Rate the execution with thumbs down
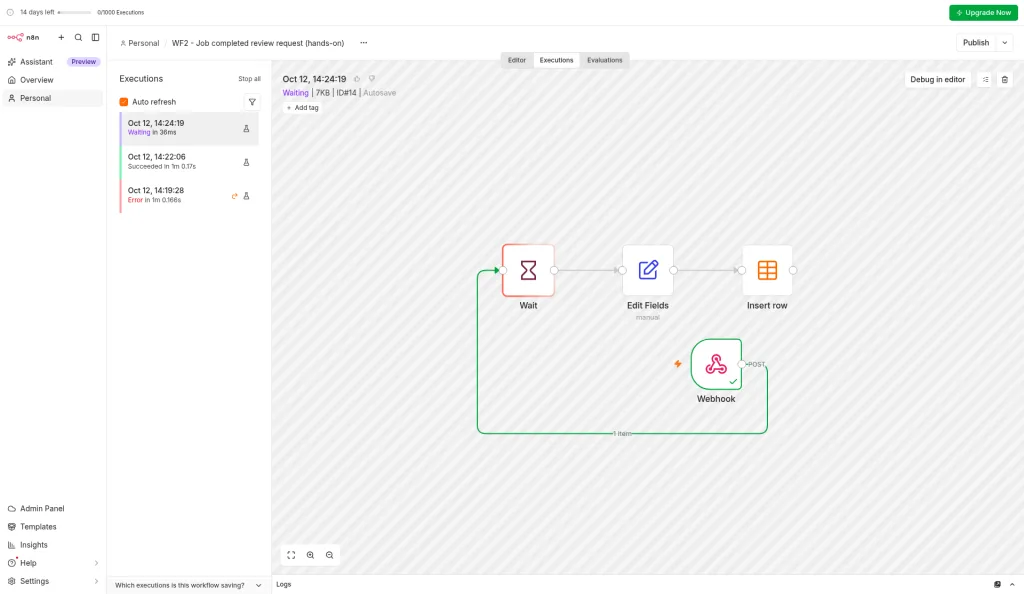This screenshot has width=1024, height=594. point(372,79)
